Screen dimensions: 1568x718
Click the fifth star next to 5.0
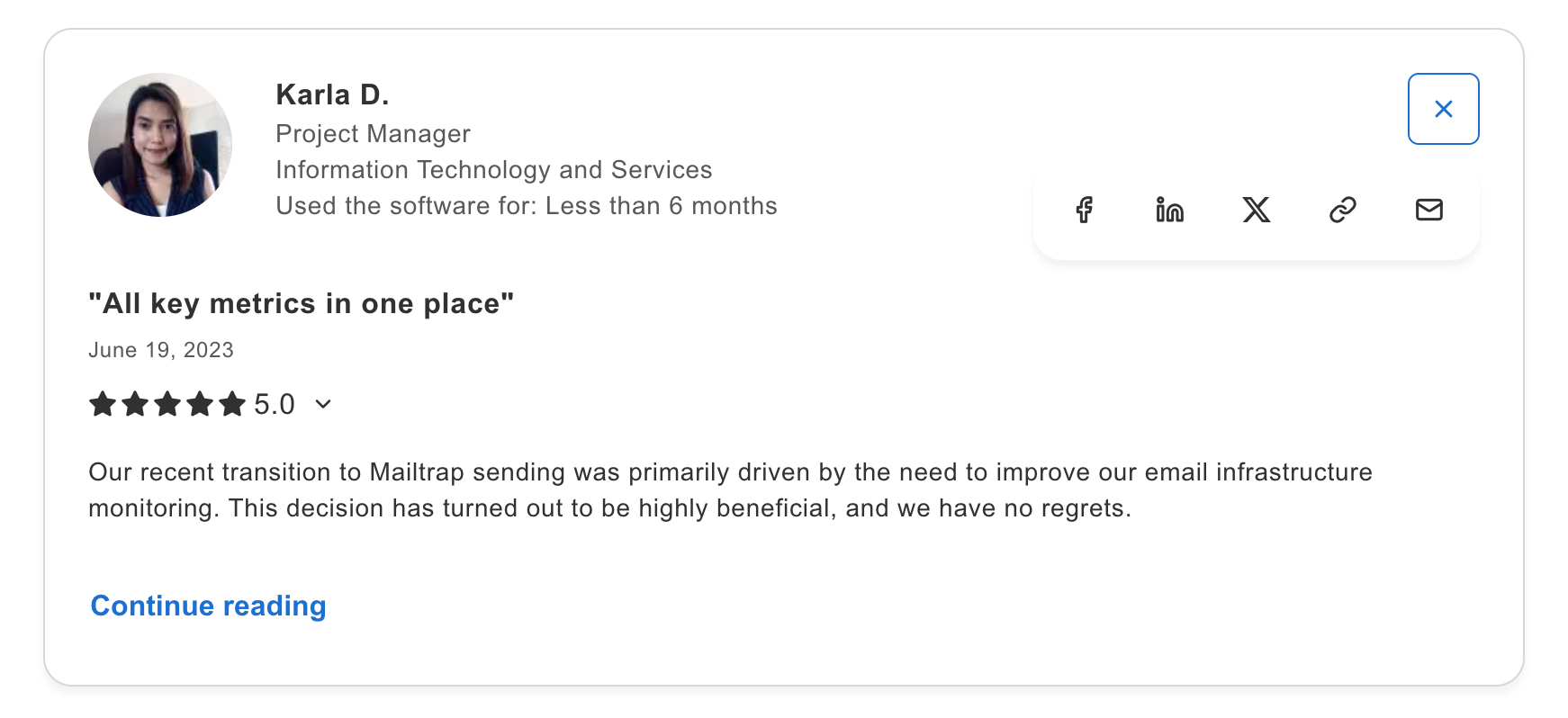pyautogui.click(x=232, y=404)
